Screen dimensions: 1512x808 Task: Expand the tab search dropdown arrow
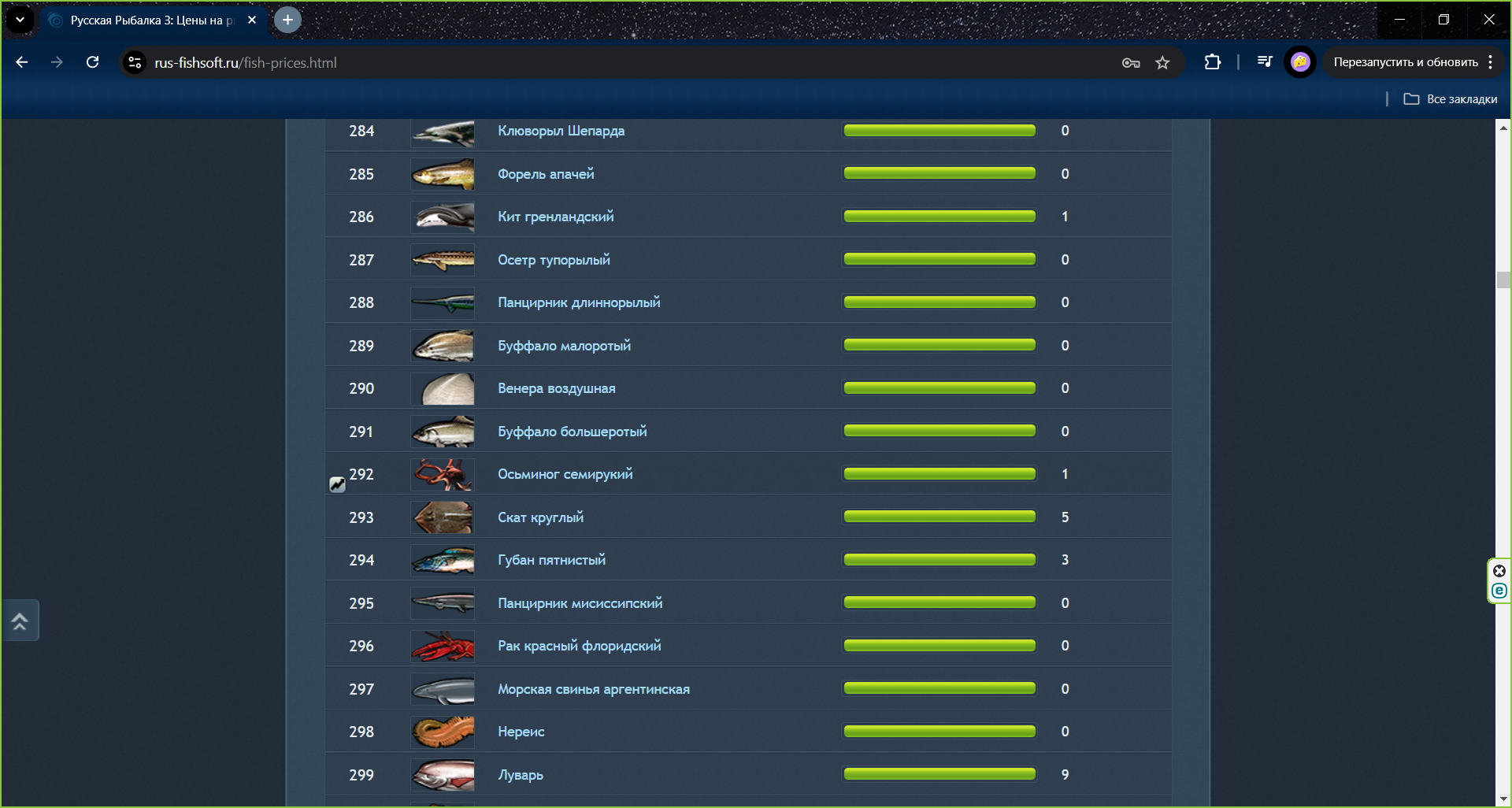coord(20,20)
